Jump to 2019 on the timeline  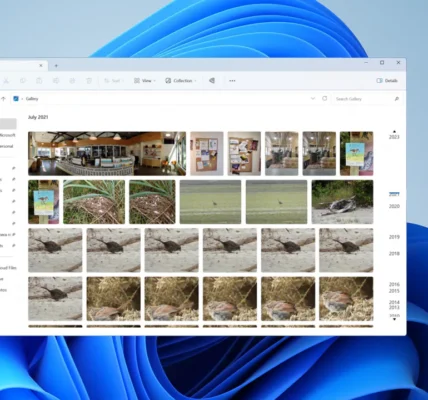click(394, 237)
